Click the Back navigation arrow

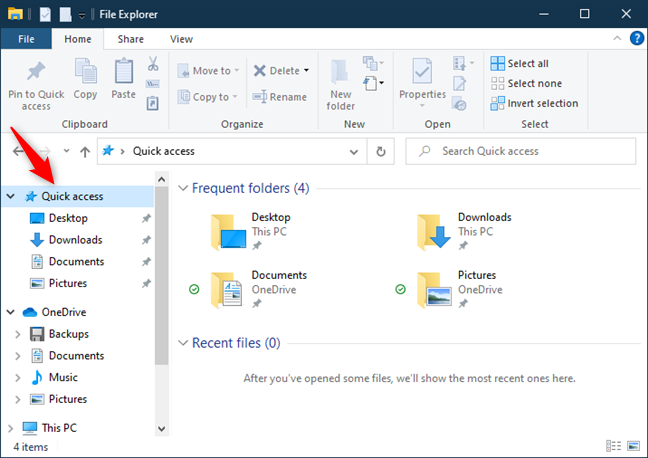[x=19, y=151]
